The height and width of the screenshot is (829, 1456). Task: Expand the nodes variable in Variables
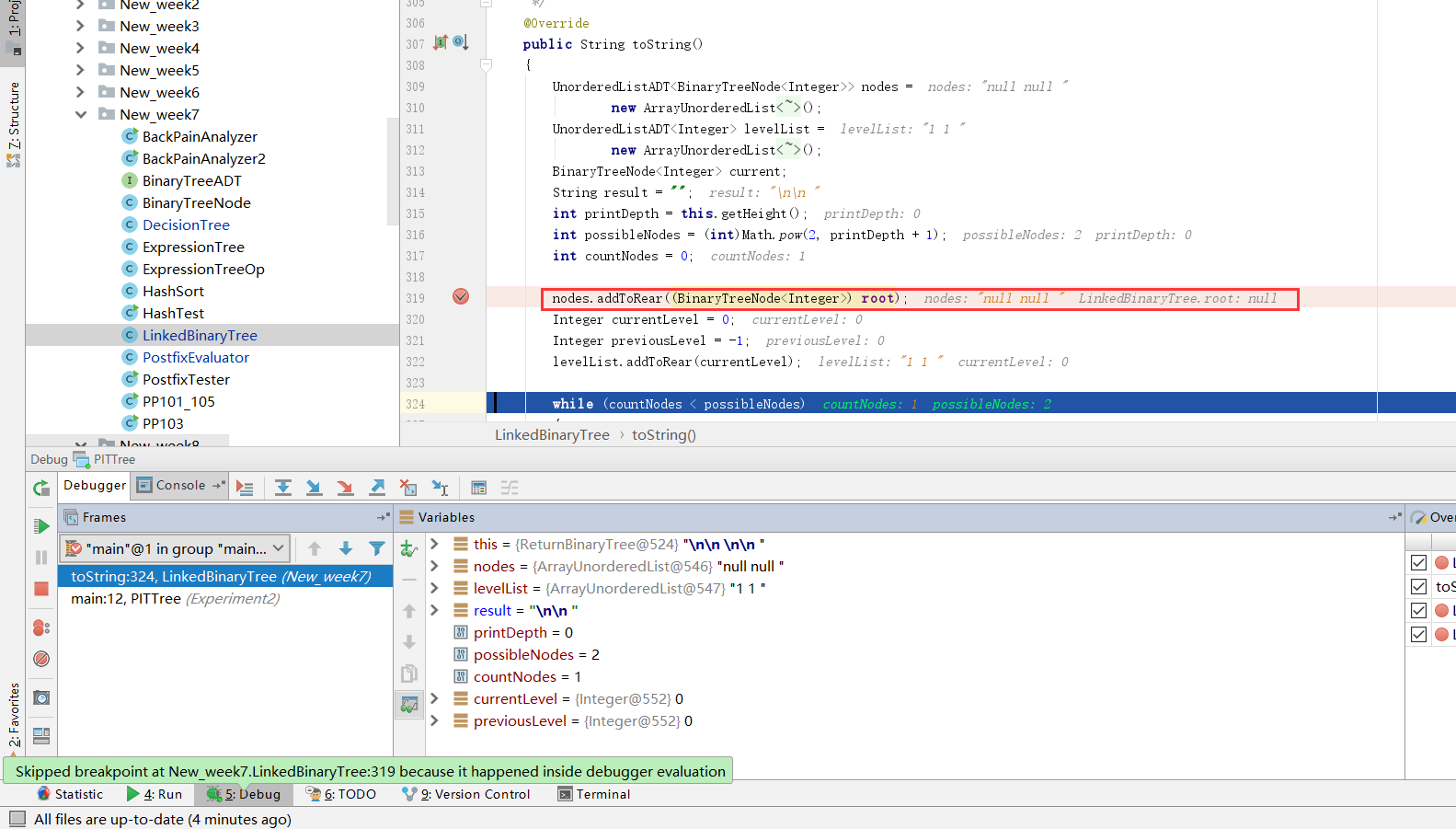point(435,566)
